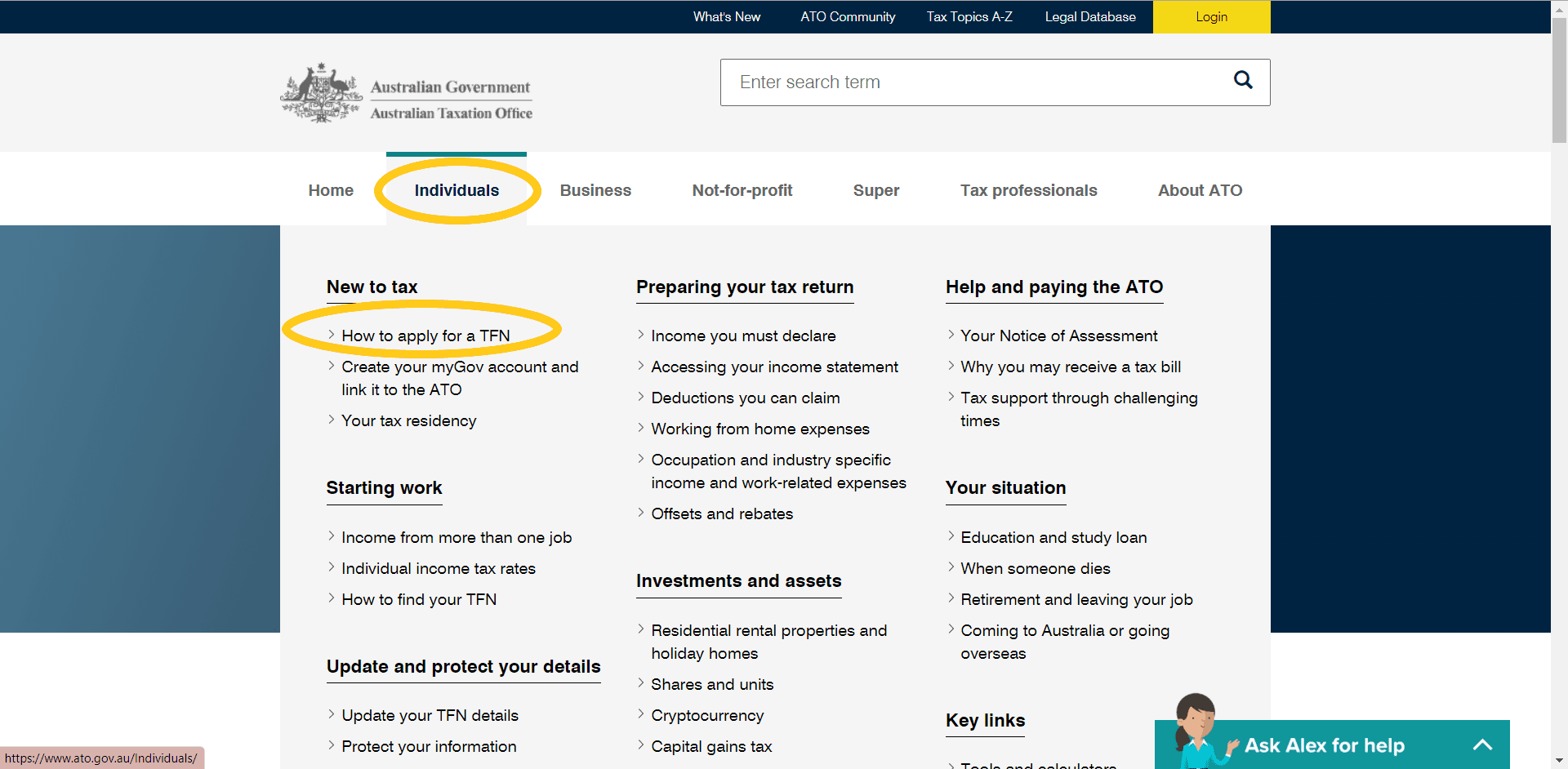The width and height of the screenshot is (1568, 769).
Task: Open Shares and units
Action: pos(712,685)
